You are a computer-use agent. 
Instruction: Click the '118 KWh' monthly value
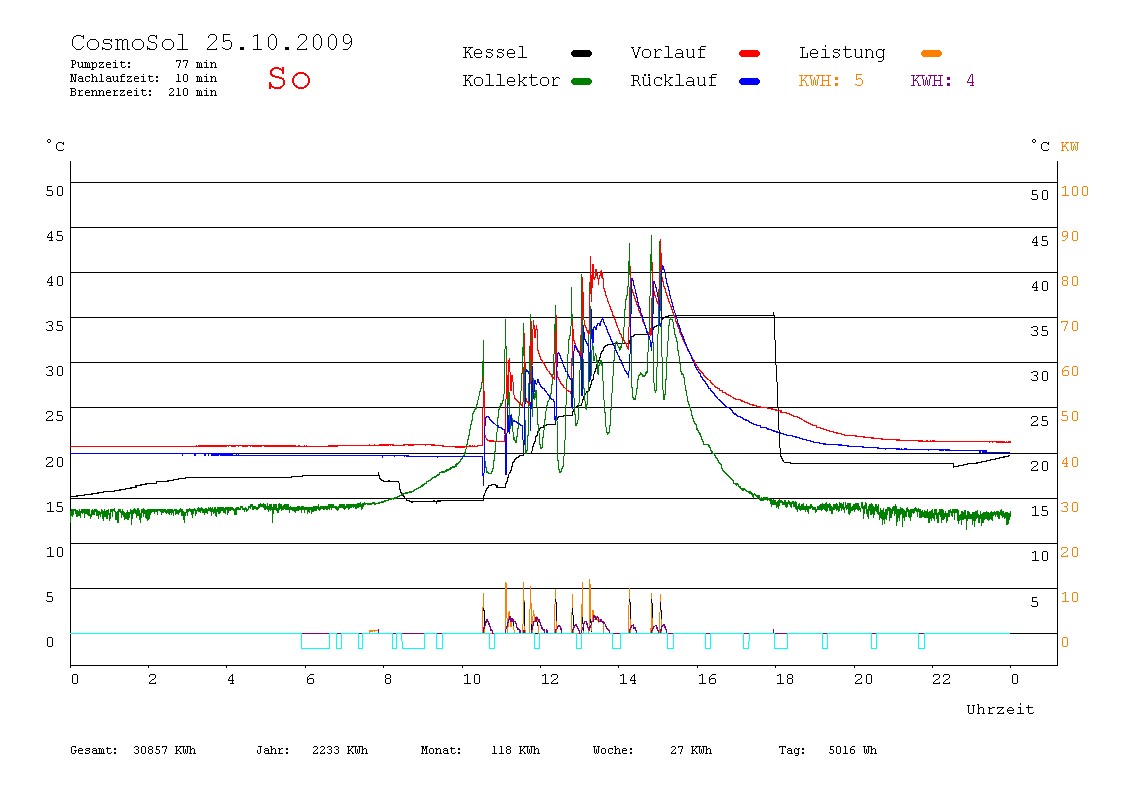click(515, 750)
